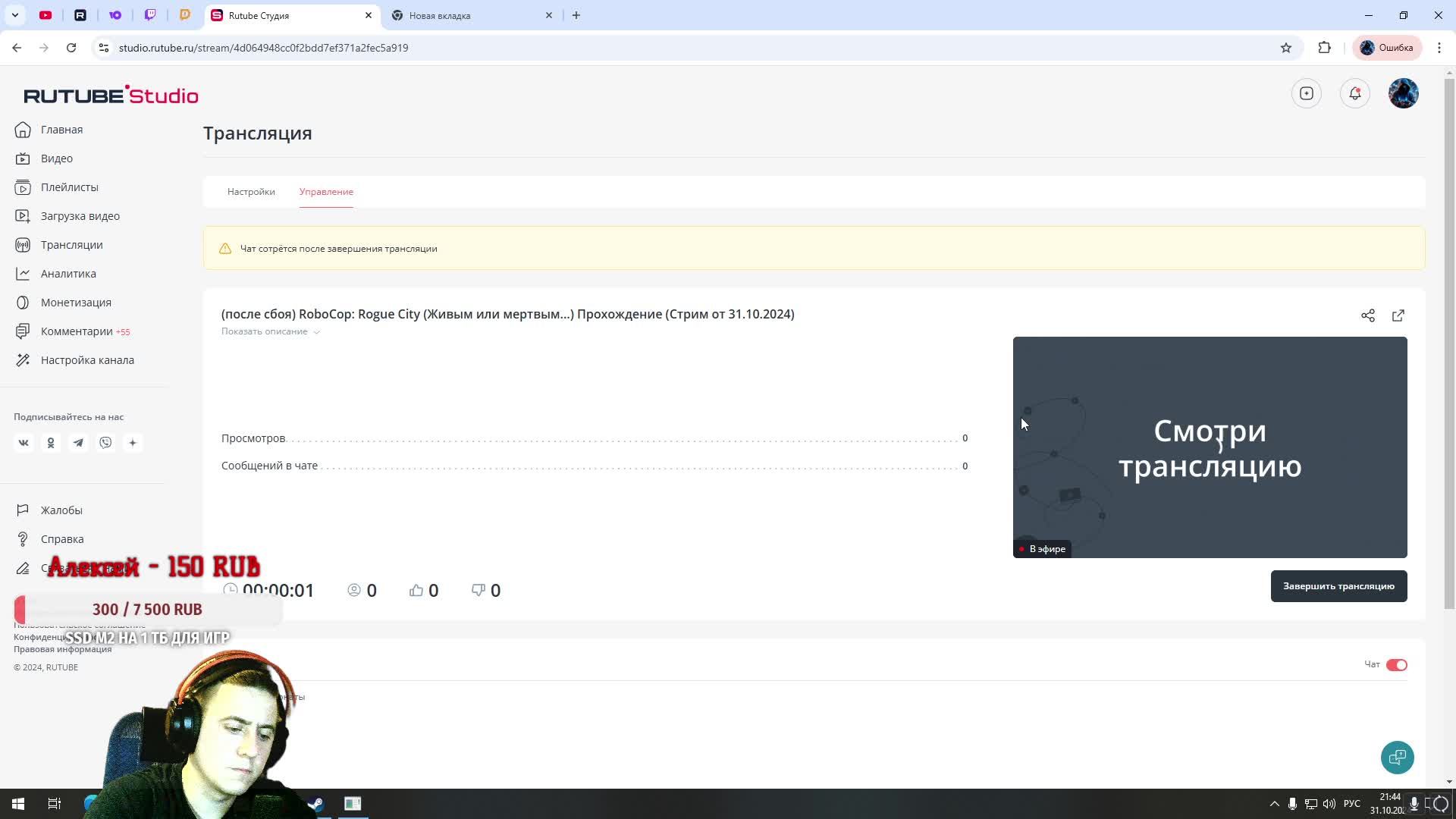The image size is (1456, 819).
Task: Click the Ошибка profile button
Action: [1387, 48]
